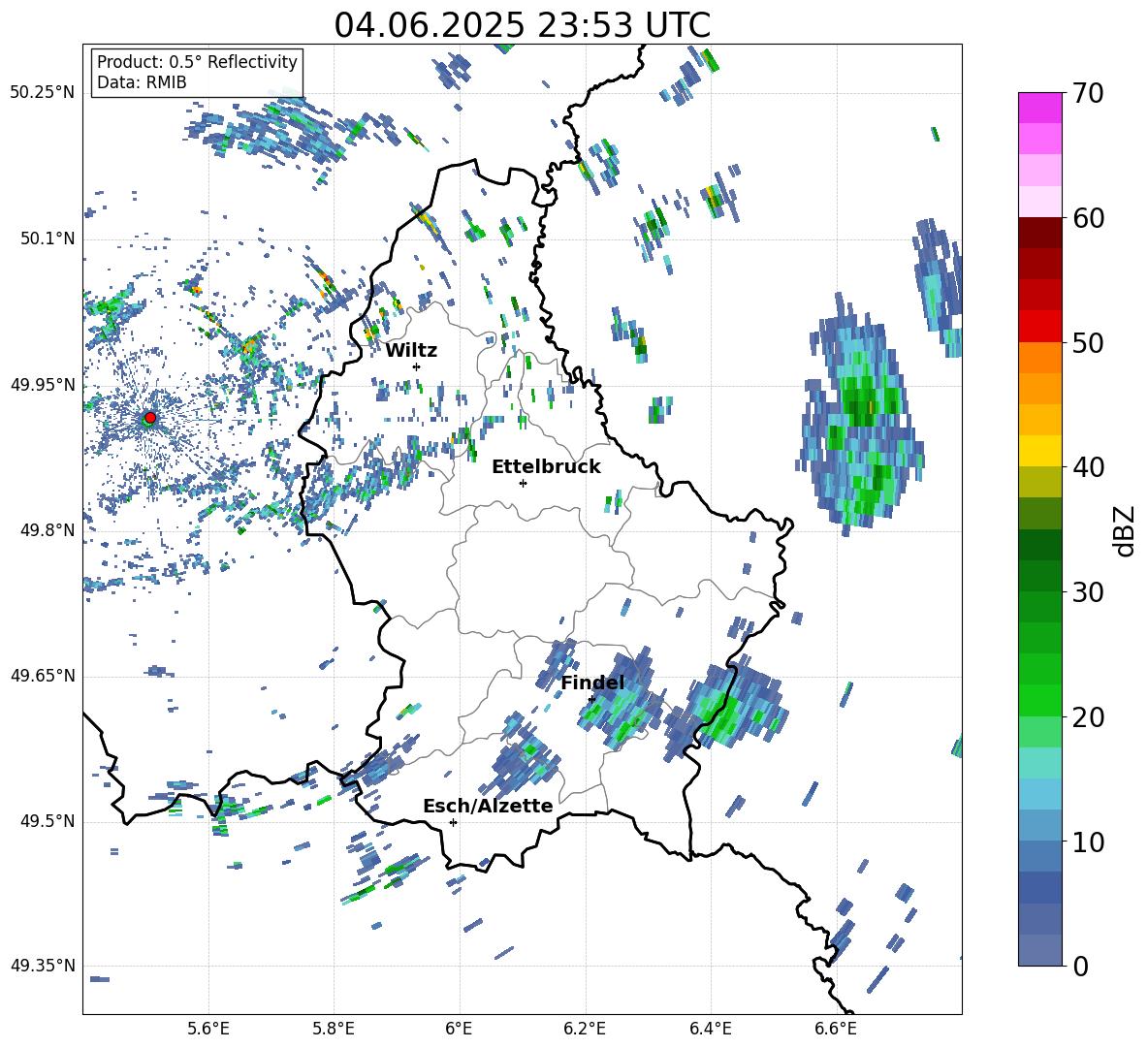Viewport: 1148px width, 1048px height.
Task: Click the colorbar 70 tick label
Action: [x=1088, y=93]
